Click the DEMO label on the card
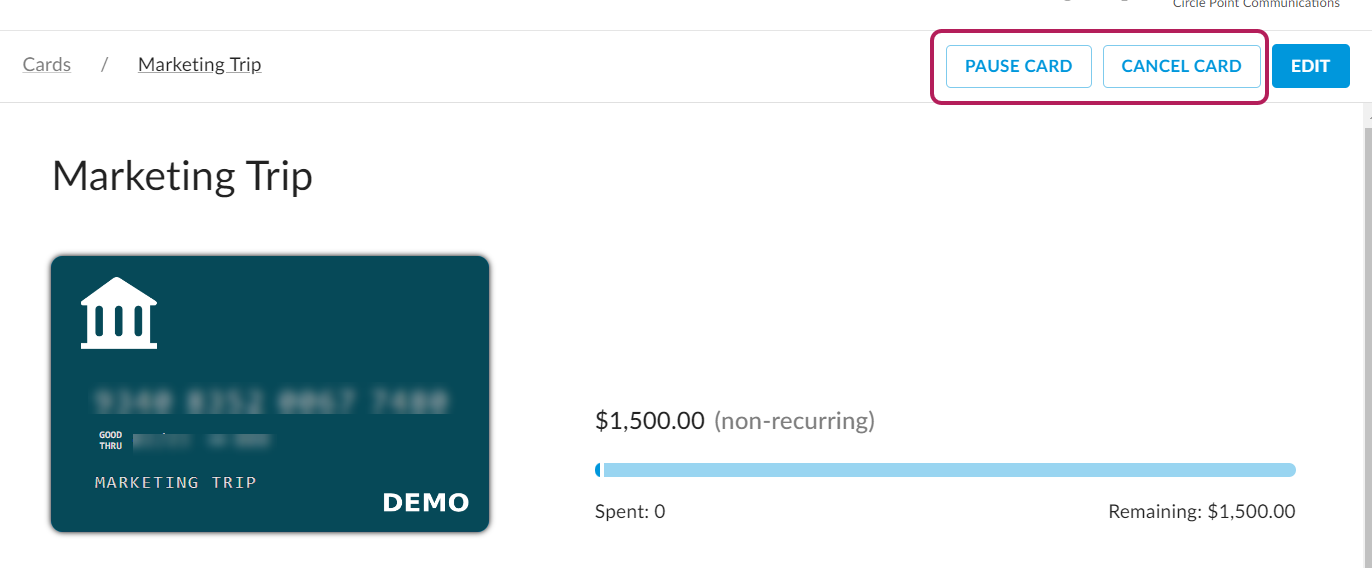Image resolution: width=1372 pixels, height=568 pixels. tap(425, 502)
